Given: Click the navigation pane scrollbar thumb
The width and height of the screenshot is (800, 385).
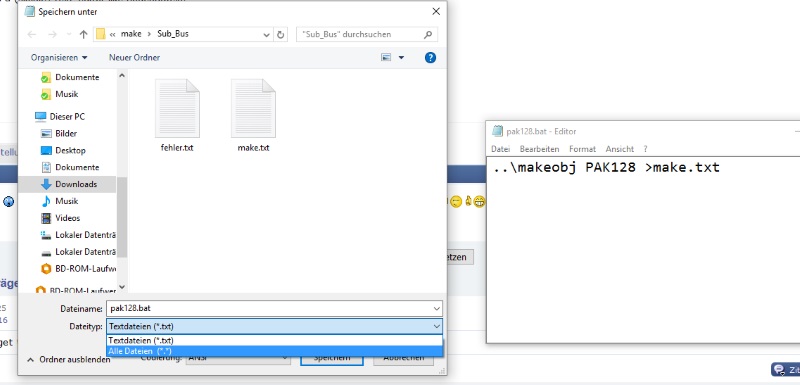Looking at the screenshot, I should pyautogui.click(x=121, y=217).
